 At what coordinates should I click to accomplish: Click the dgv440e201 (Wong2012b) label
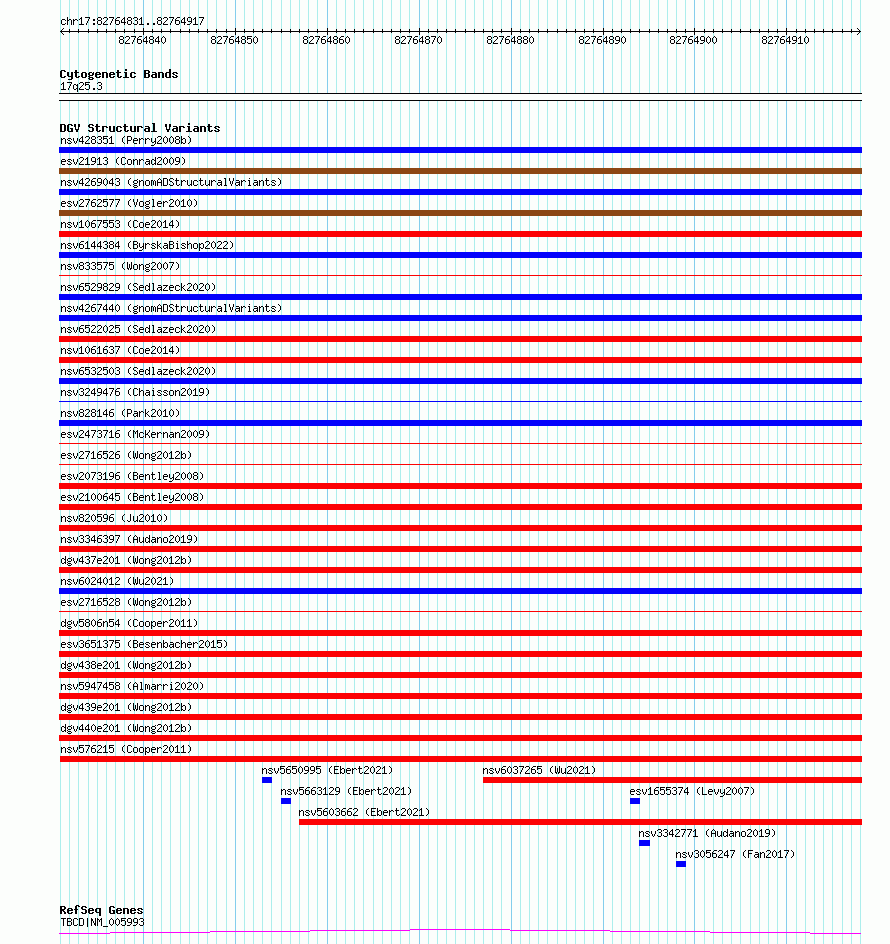126,730
